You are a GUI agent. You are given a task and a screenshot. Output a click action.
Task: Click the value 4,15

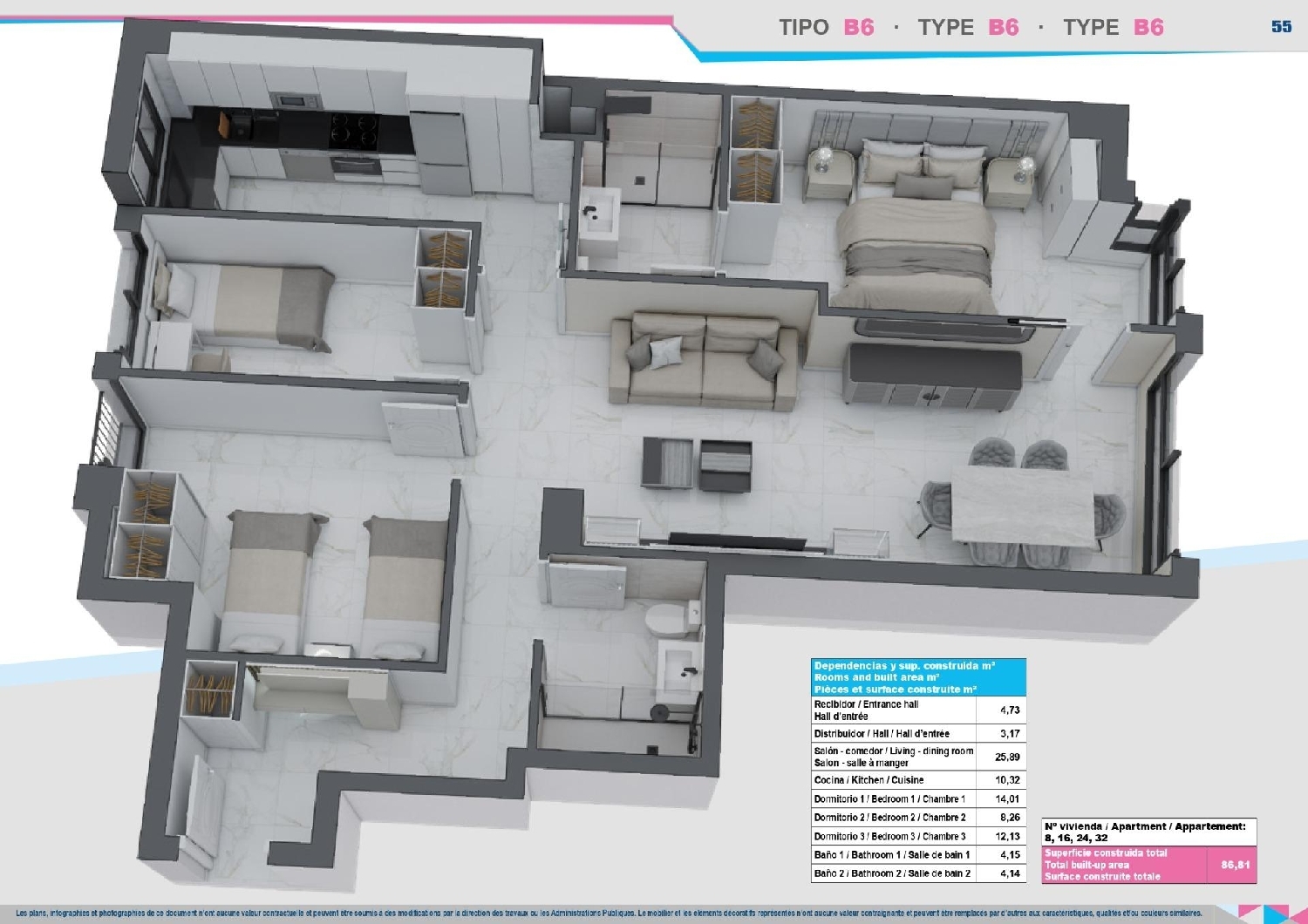point(1010,855)
